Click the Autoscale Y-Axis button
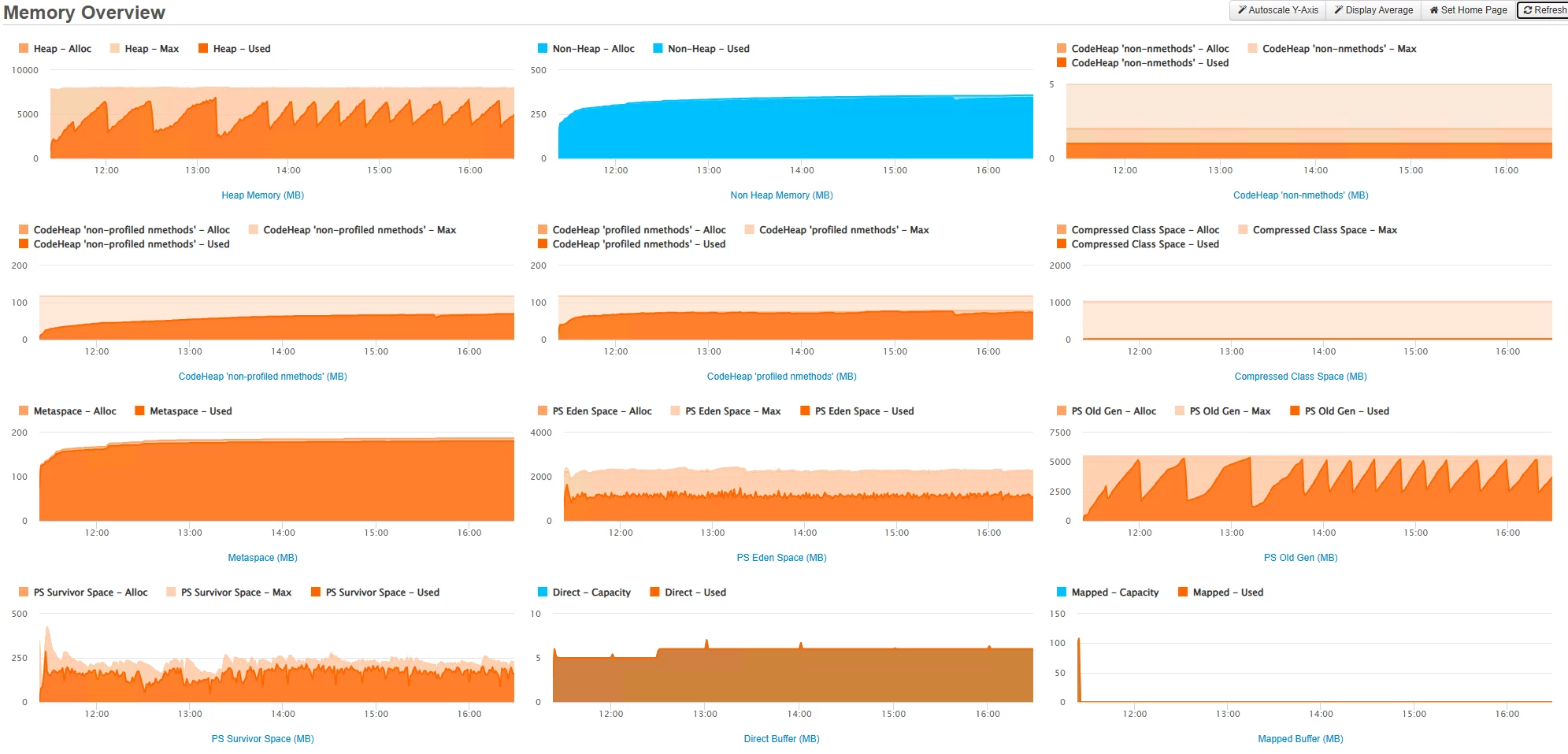The width and height of the screenshot is (1568, 754). click(x=1277, y=10)
